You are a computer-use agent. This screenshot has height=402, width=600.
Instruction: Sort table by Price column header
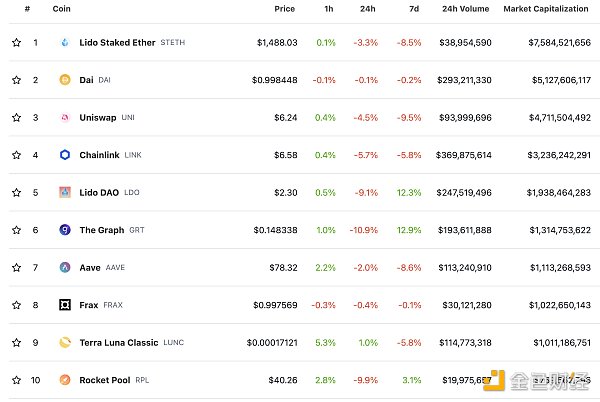(x=284, y=8)
